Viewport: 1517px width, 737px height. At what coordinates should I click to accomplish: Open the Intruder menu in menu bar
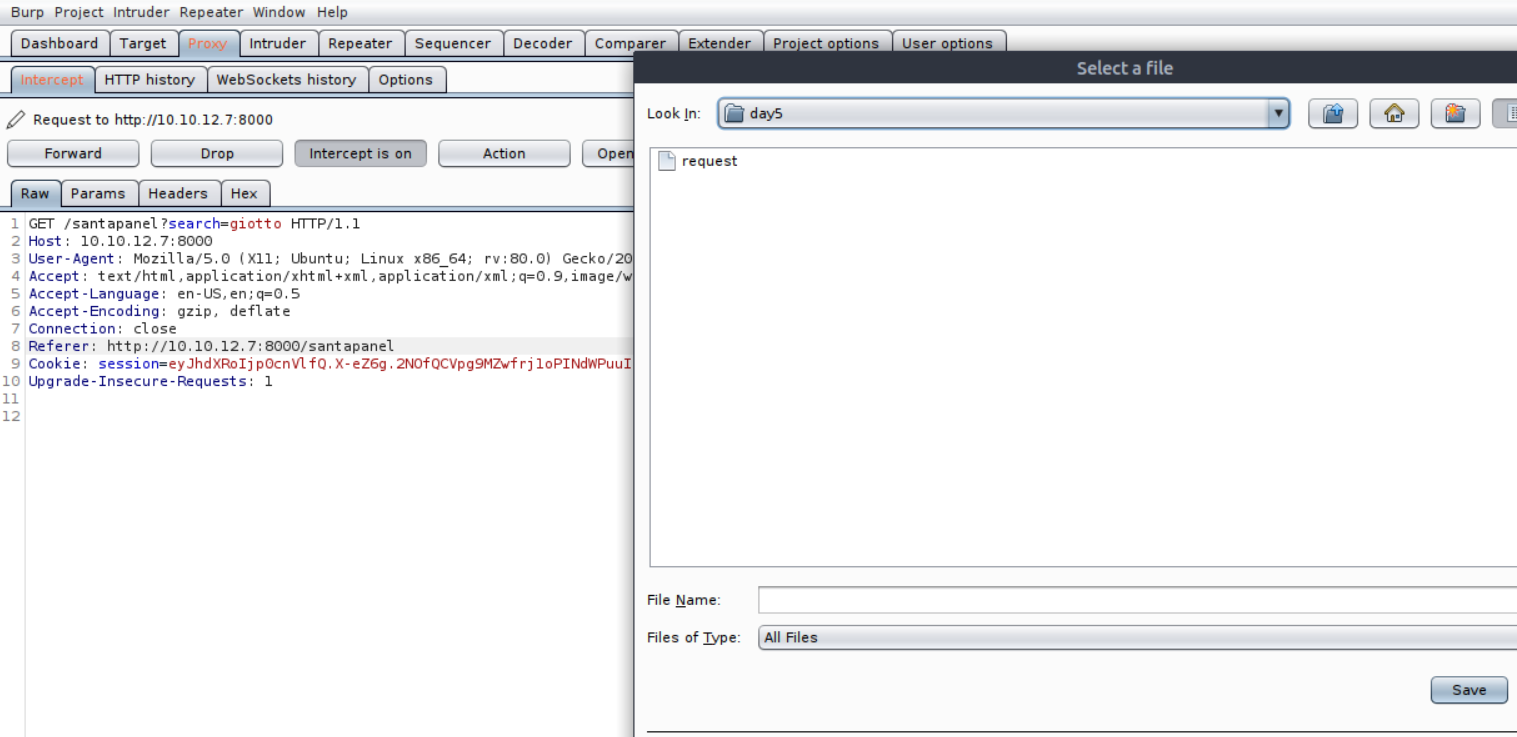pos(141,12)
